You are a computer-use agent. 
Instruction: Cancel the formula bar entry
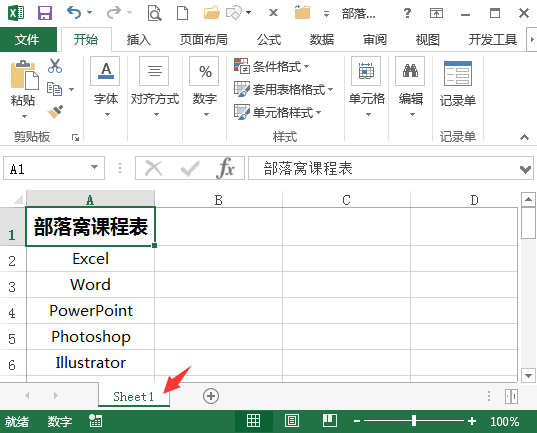click(153, 168)
